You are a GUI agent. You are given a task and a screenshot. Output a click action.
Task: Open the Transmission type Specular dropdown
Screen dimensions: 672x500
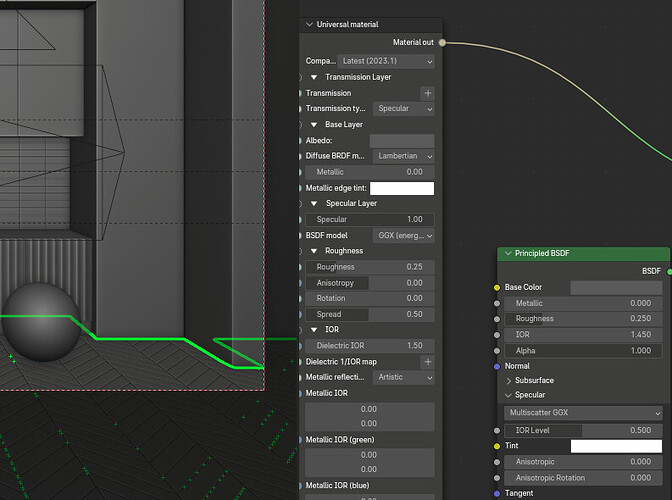pyautogui.click(x=403, y=109)
